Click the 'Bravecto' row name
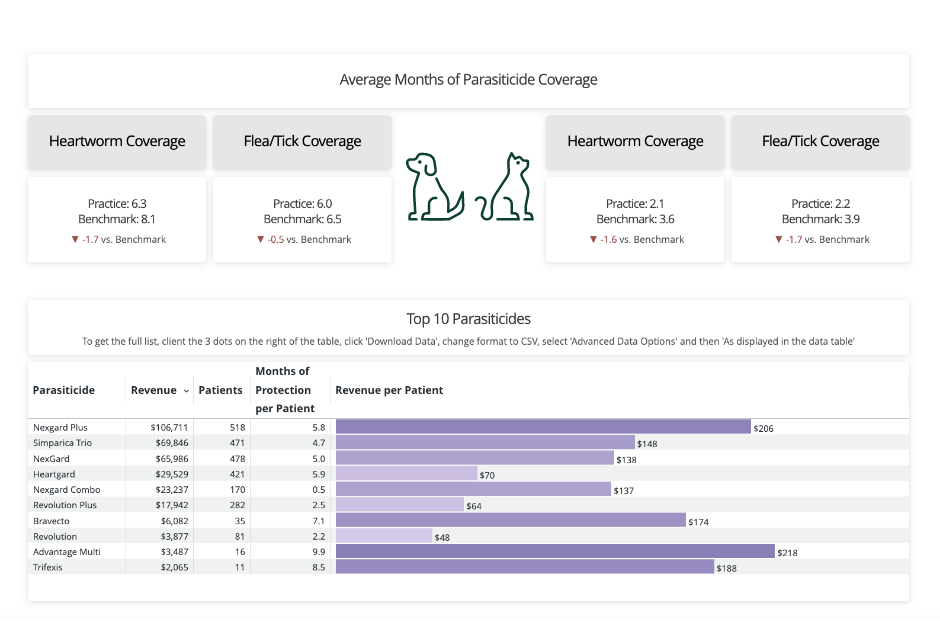Image resolution: width=940 pixels, height=640 pixels. 51,521
